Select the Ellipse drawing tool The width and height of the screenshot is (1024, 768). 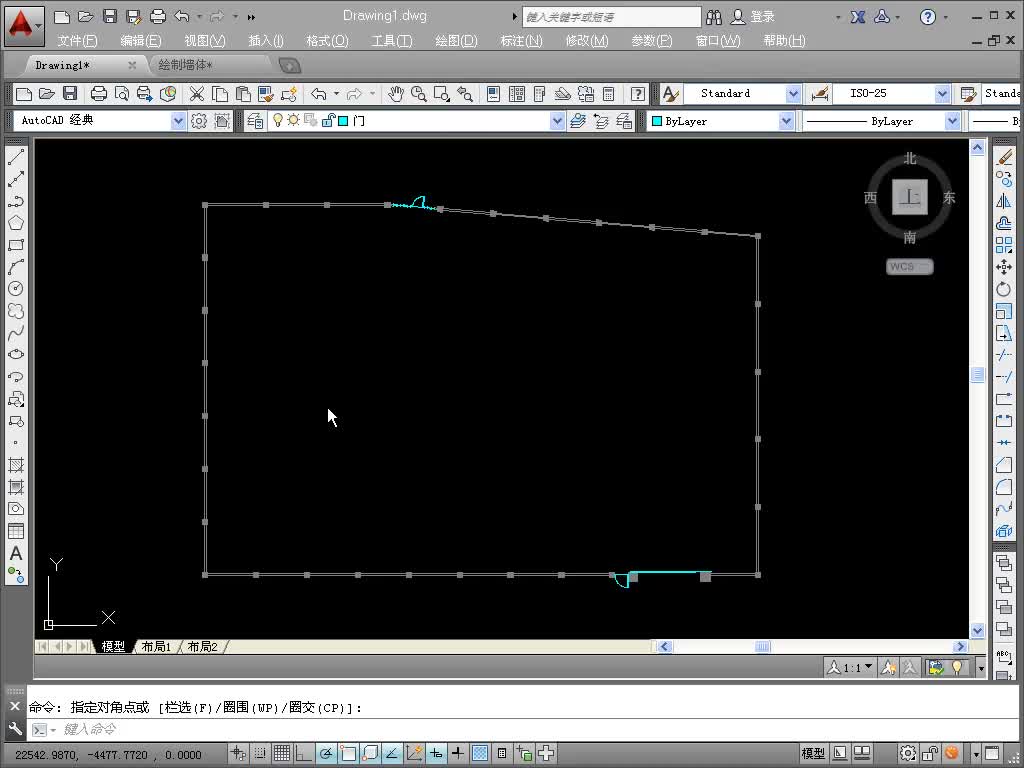[16, 355]
